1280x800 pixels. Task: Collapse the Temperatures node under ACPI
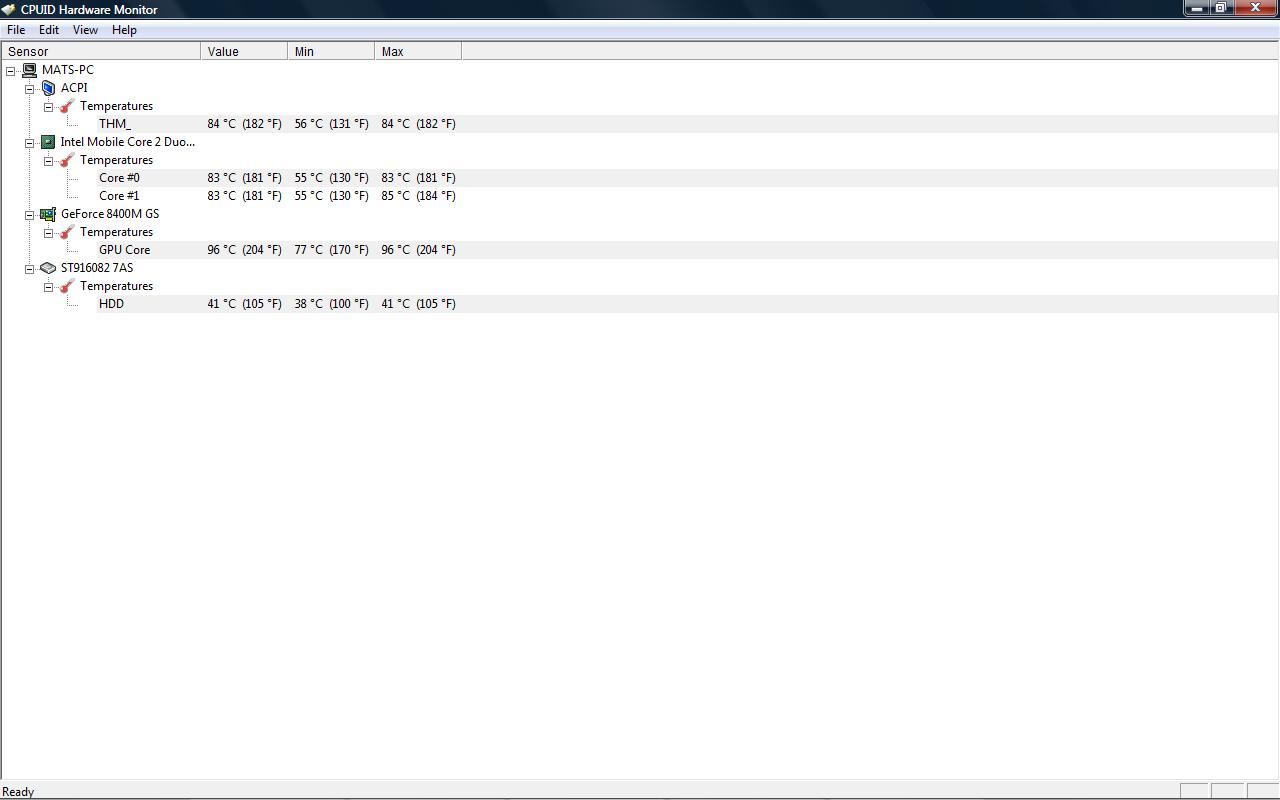tap(48, 107)
